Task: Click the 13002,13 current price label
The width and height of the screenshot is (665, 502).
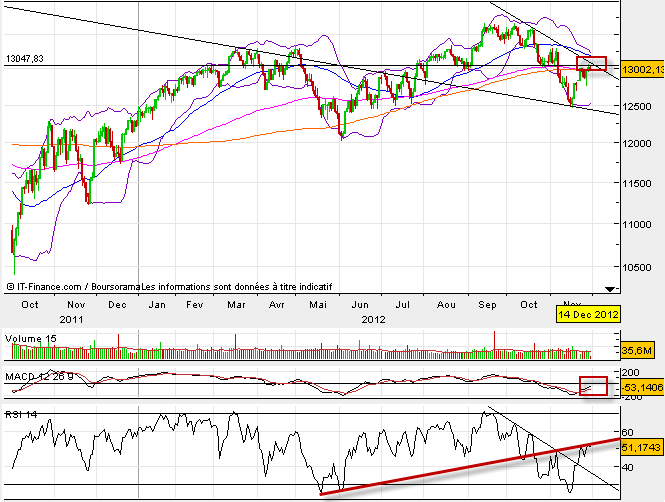Action: tap(641, 70)
